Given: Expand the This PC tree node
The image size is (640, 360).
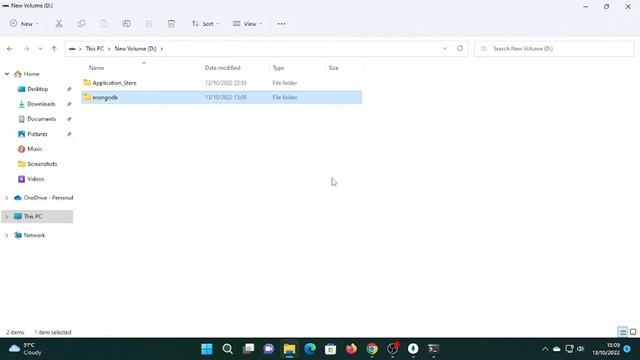Looking at the screenshot, I should click(7, 216).
